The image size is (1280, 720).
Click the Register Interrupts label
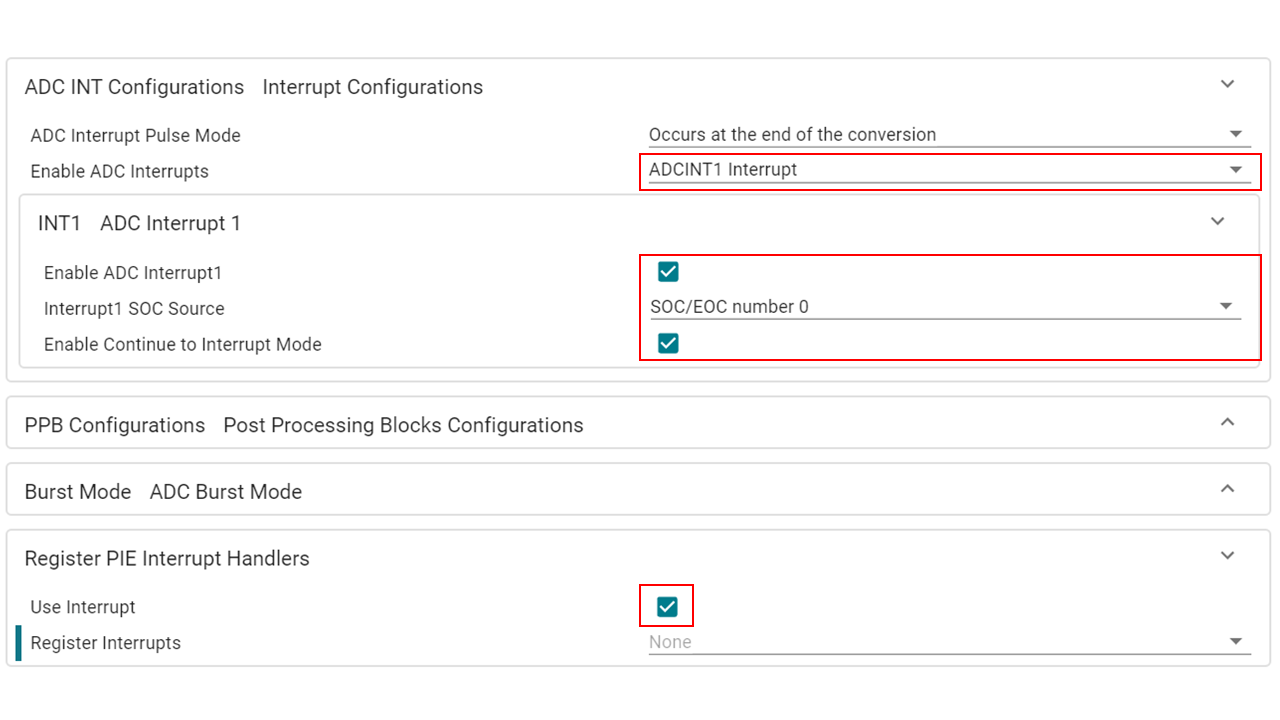(x=105, y=643)
